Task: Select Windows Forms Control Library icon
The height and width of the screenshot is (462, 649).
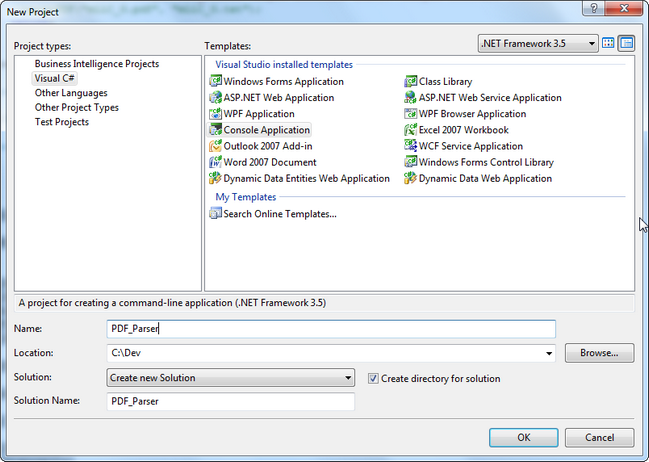Action: coord(411,162)
